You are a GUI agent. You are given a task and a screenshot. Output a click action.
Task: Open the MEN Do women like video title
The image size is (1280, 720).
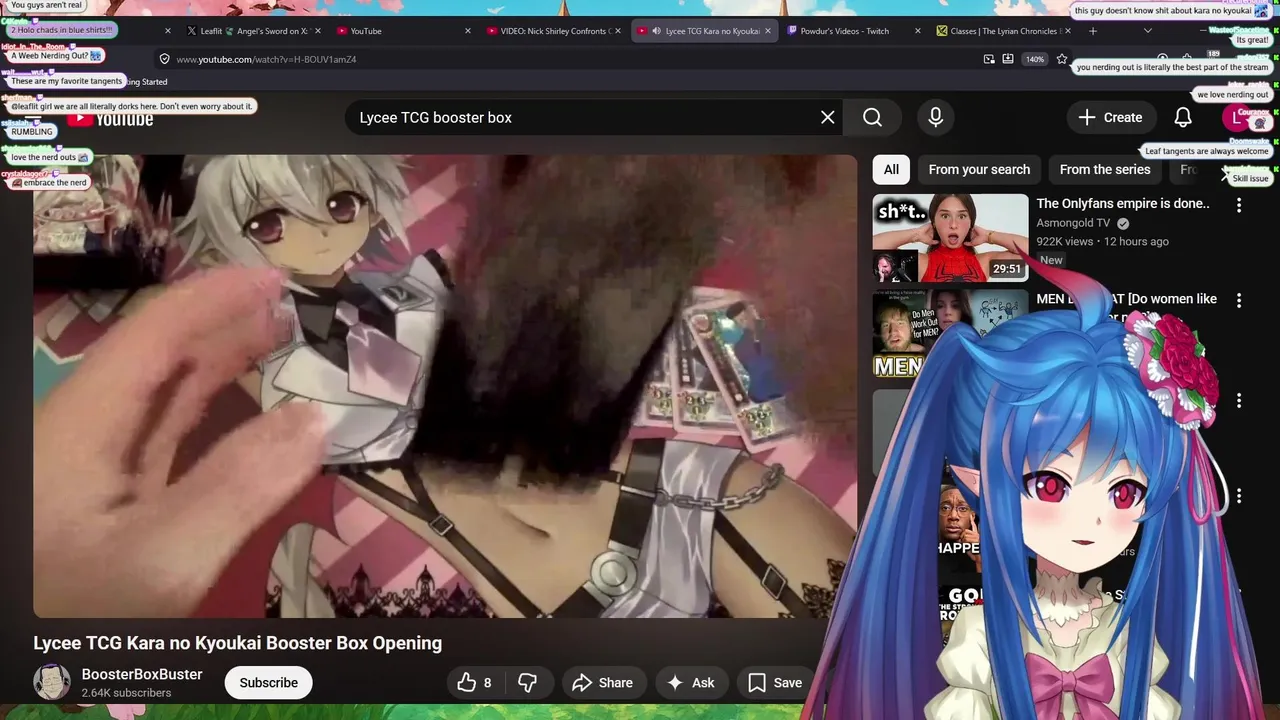(x=1127, y=299)
